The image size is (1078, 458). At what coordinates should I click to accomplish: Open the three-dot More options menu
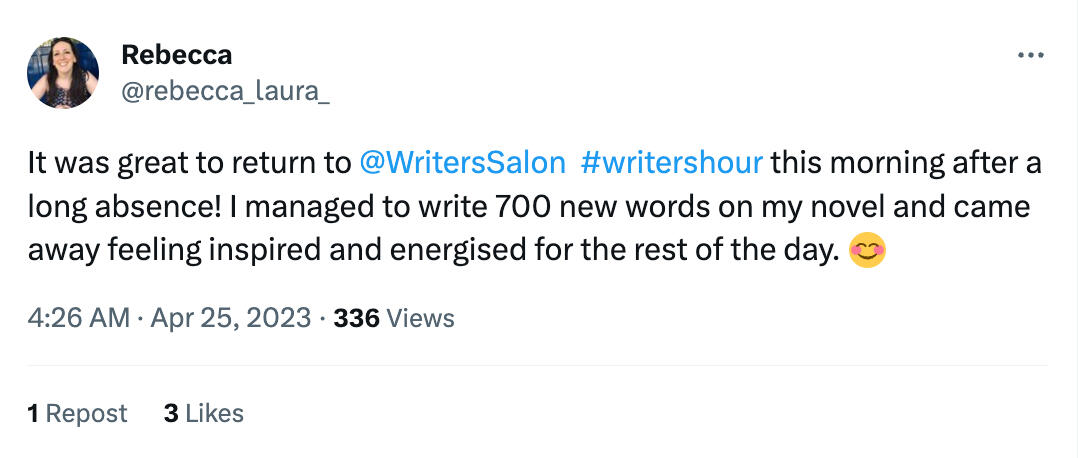pyautogui.click(x=1030, y=56)
